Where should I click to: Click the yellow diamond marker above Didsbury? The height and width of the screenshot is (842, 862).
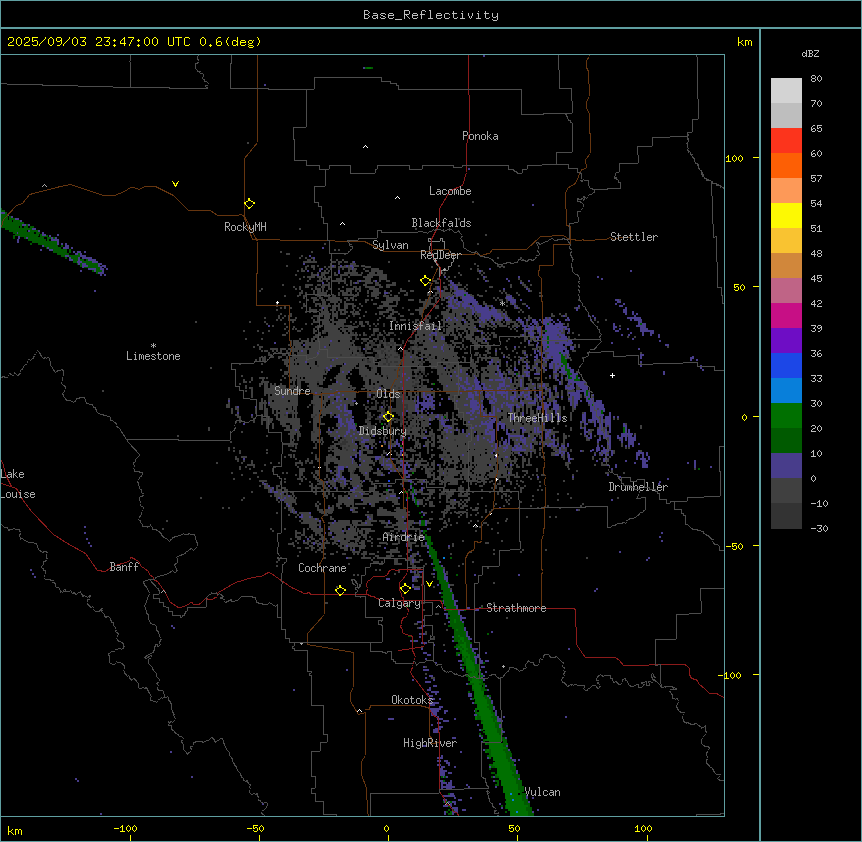(388, 417)
